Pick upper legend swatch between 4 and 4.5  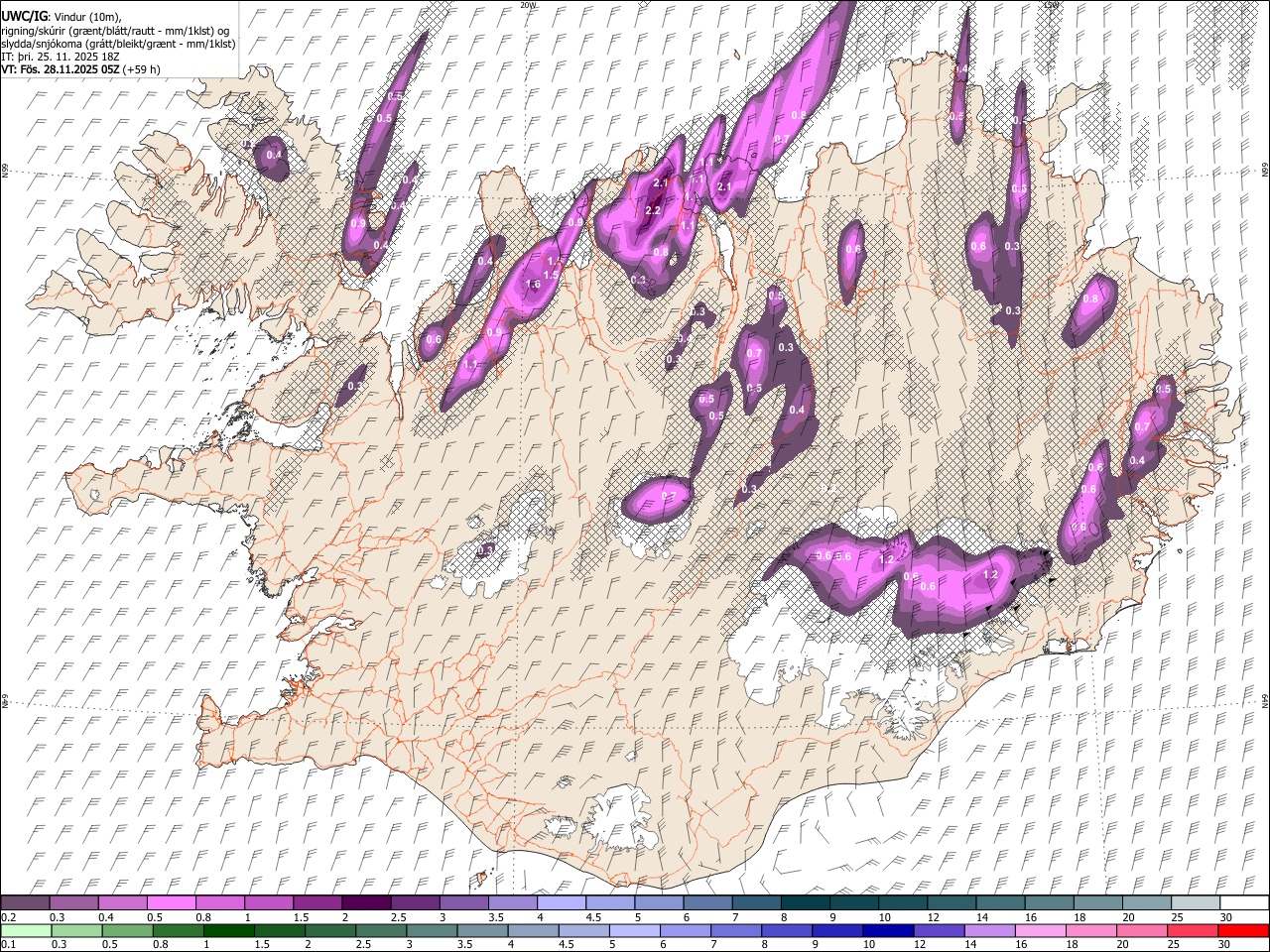(563, 903)
